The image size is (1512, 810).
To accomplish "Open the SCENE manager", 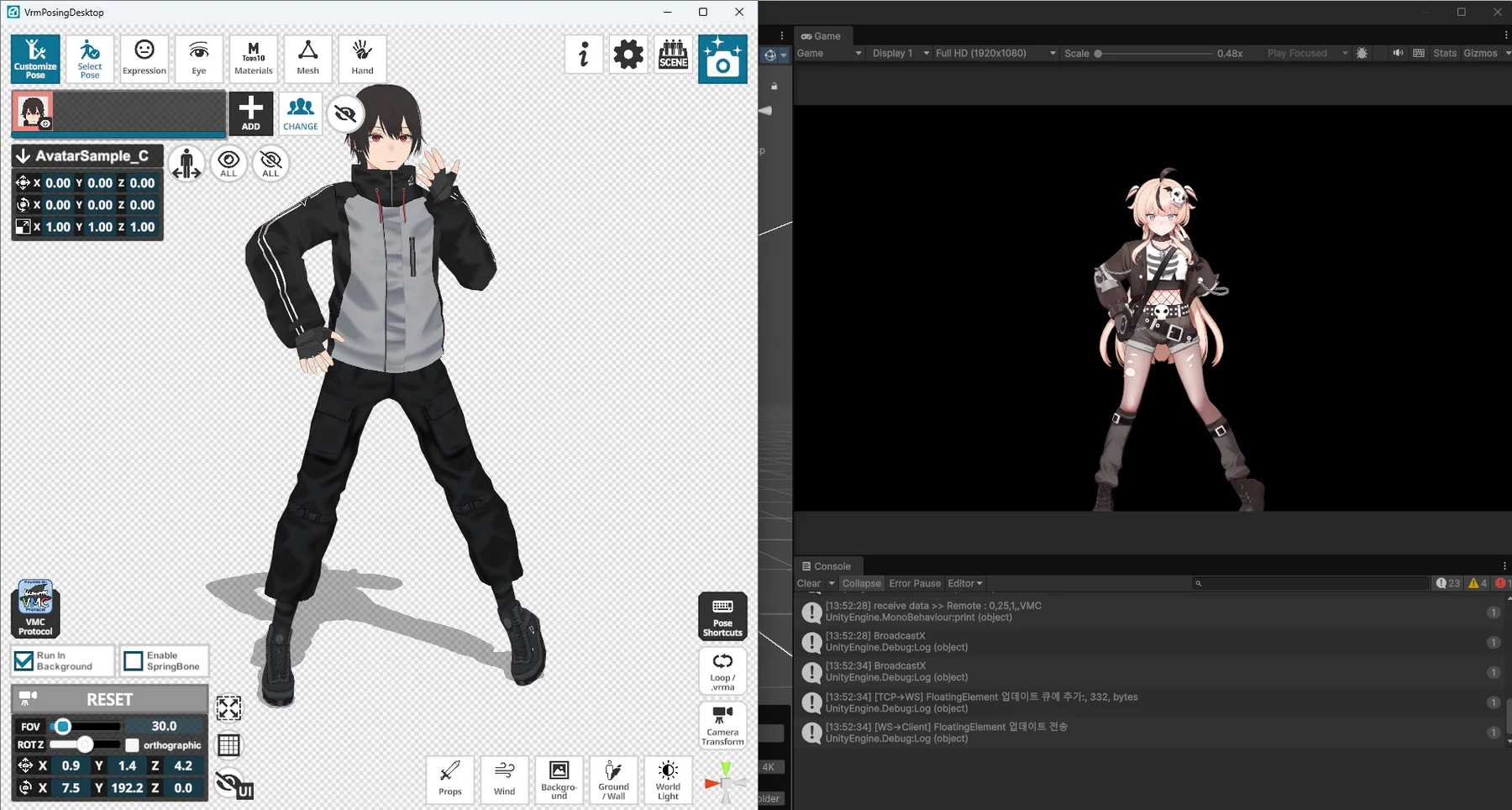I will [674, 55].
